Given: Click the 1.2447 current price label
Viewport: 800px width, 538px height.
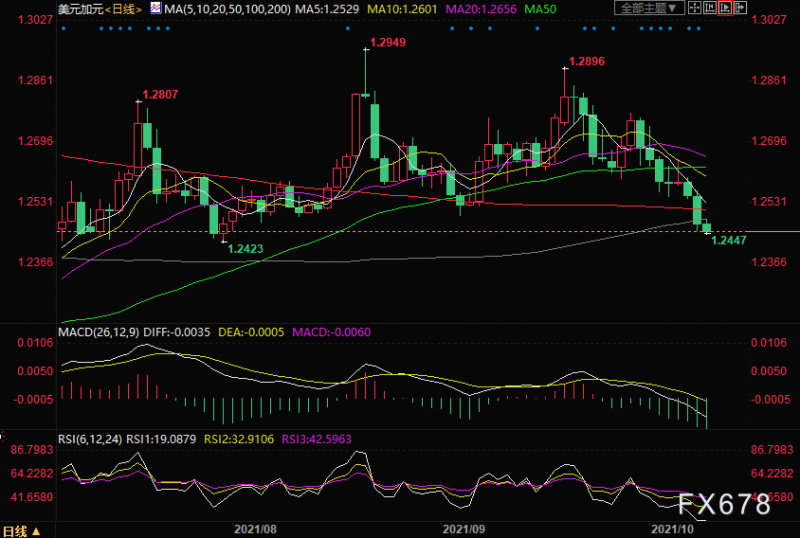Looking at the screenshot, I should point(728,241).
